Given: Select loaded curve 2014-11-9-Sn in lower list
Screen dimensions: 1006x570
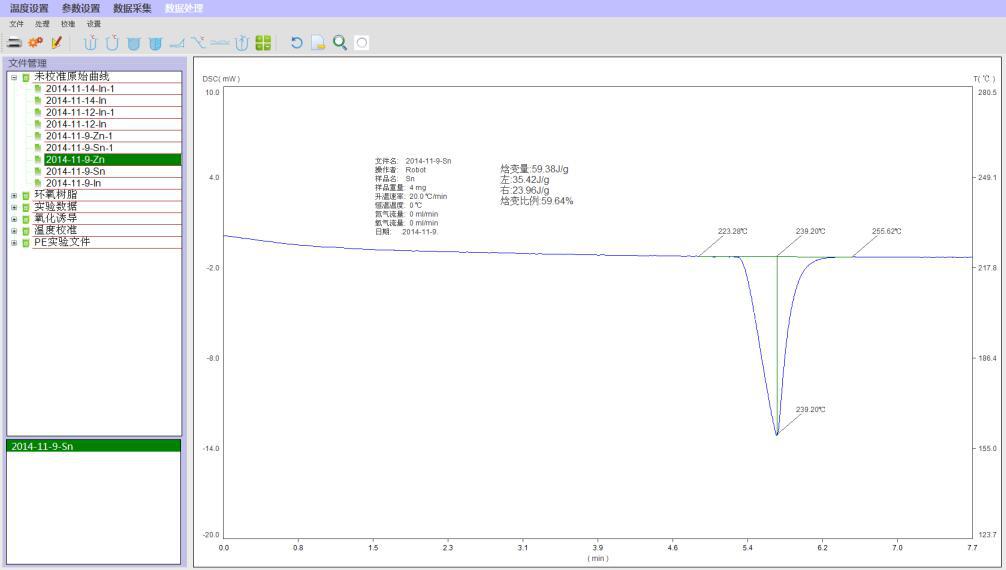Looking at the screenshot, I should pos(94,446).
